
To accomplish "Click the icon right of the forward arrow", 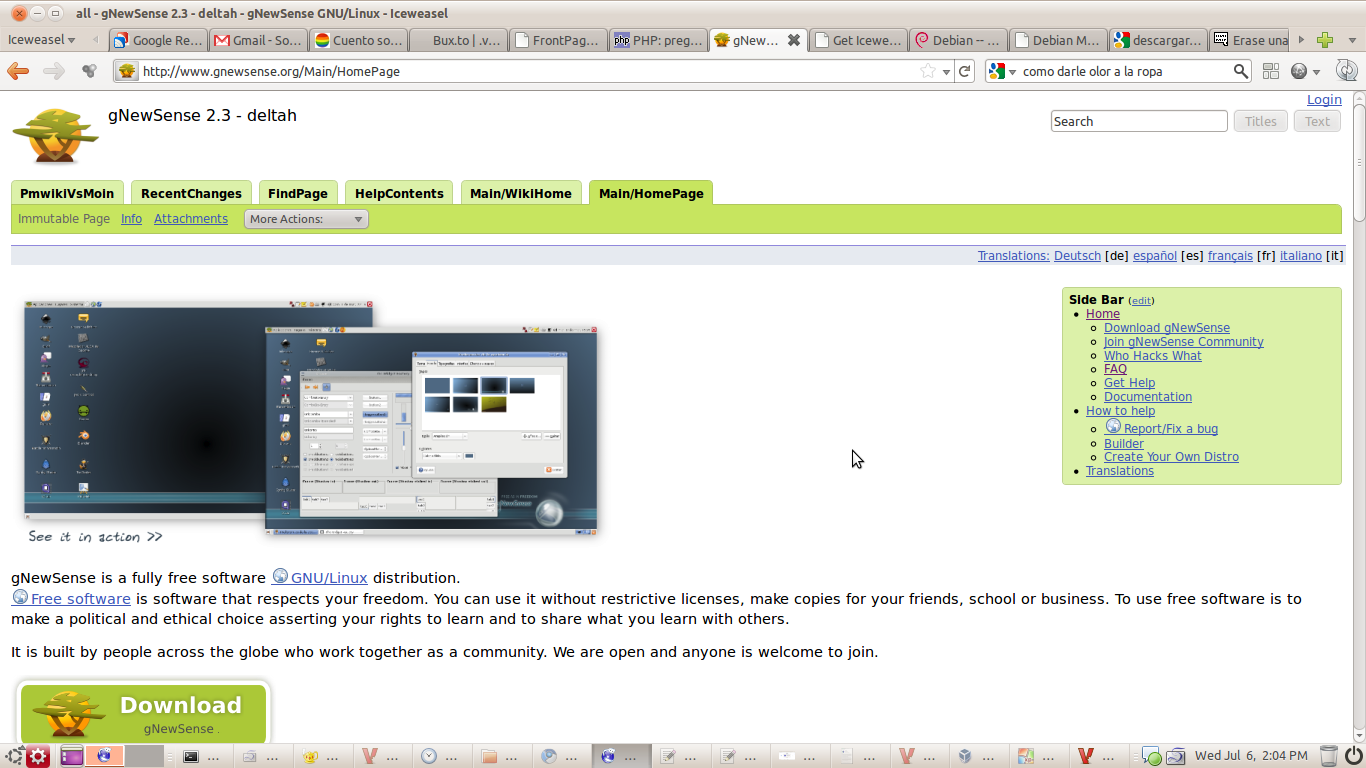I will click(89, 71).
